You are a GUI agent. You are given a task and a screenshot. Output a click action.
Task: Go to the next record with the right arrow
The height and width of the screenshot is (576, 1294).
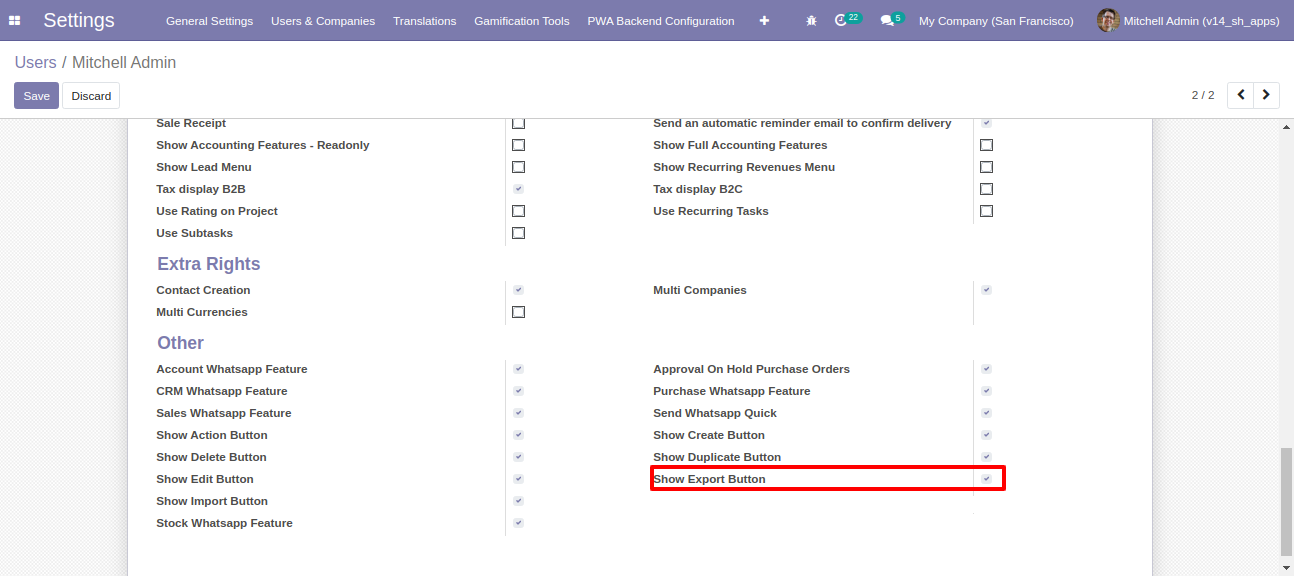click(1267, 95)
